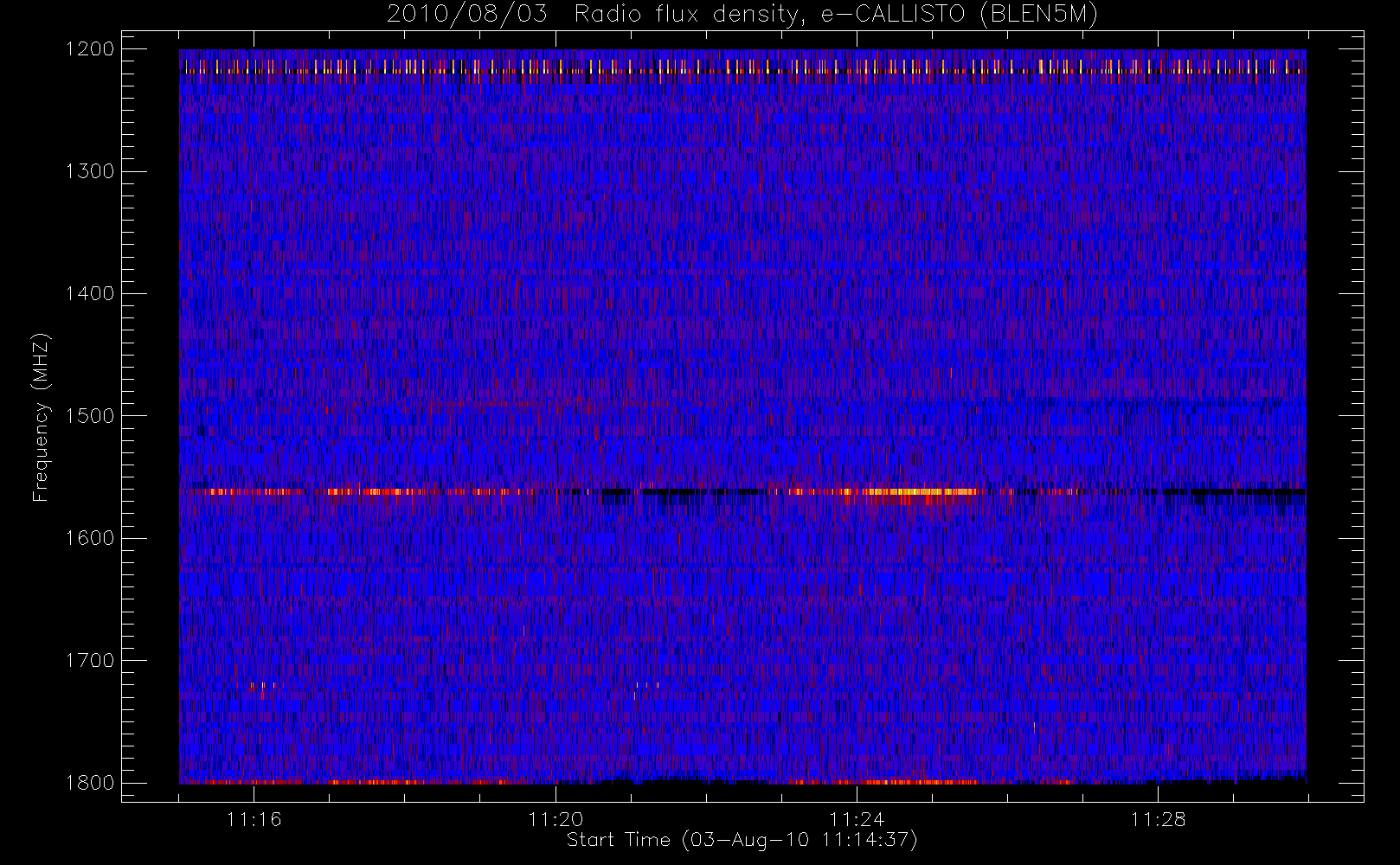Select the 1500 frequency tick label
Viewport: 1400px width, 865px height.
tap(90, 416)
